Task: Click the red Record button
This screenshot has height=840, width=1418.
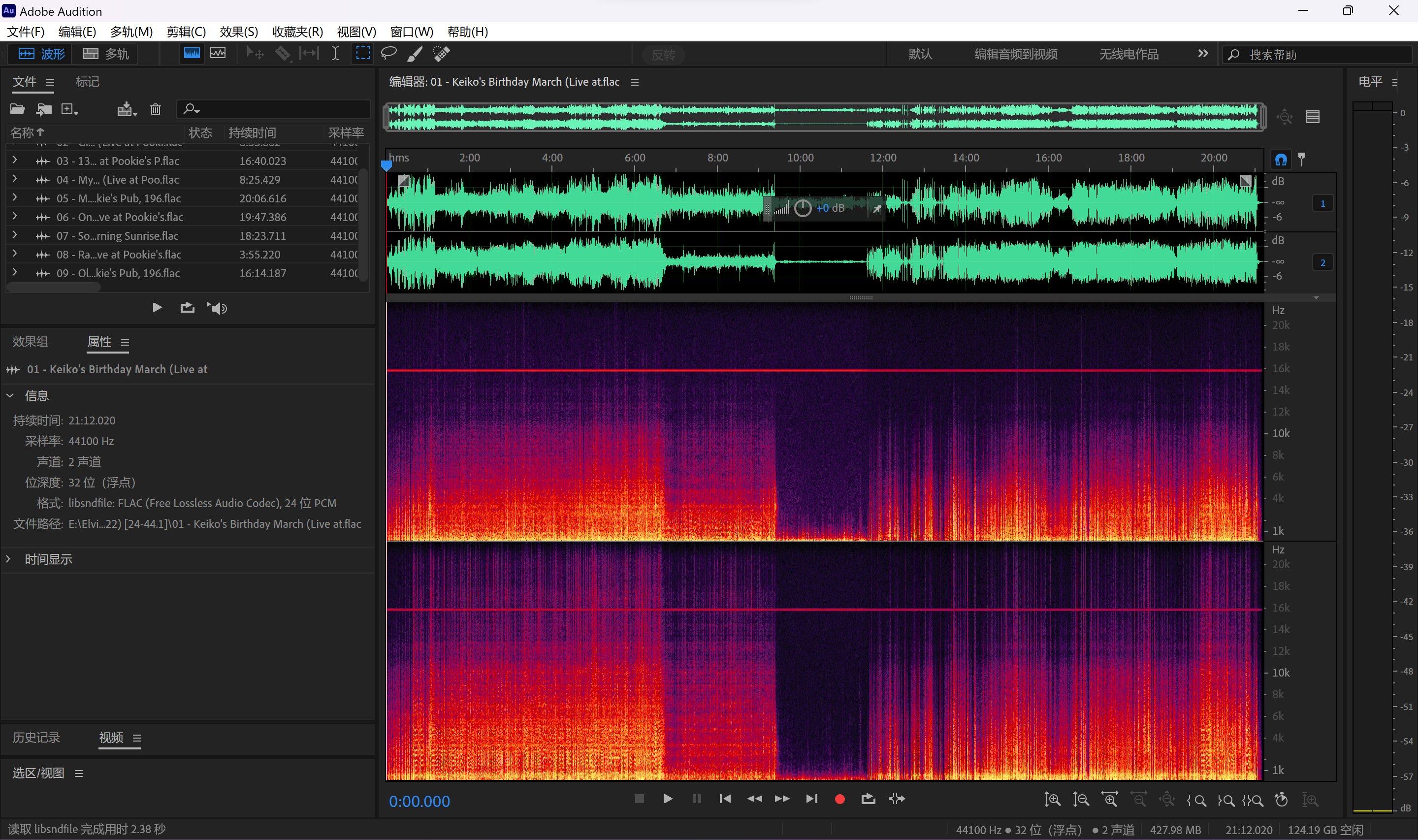Action: coord(839,799)
